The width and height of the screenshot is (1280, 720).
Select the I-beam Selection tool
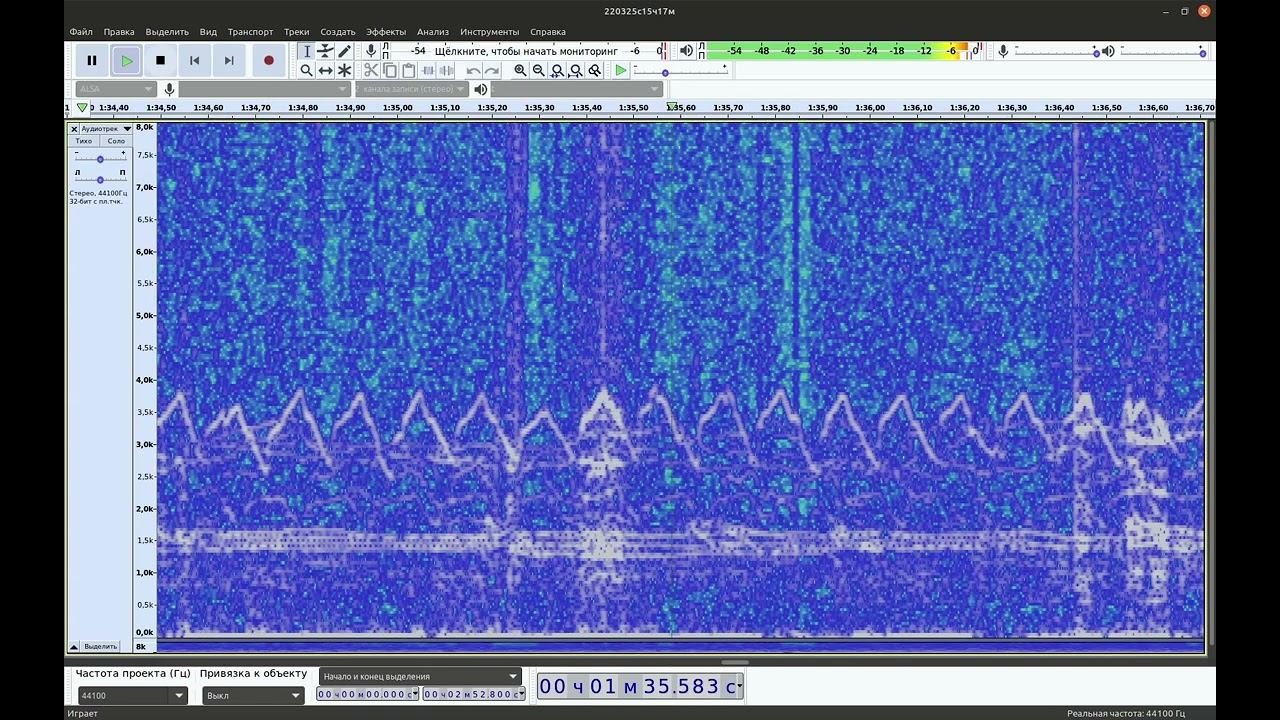coord(307,51)
